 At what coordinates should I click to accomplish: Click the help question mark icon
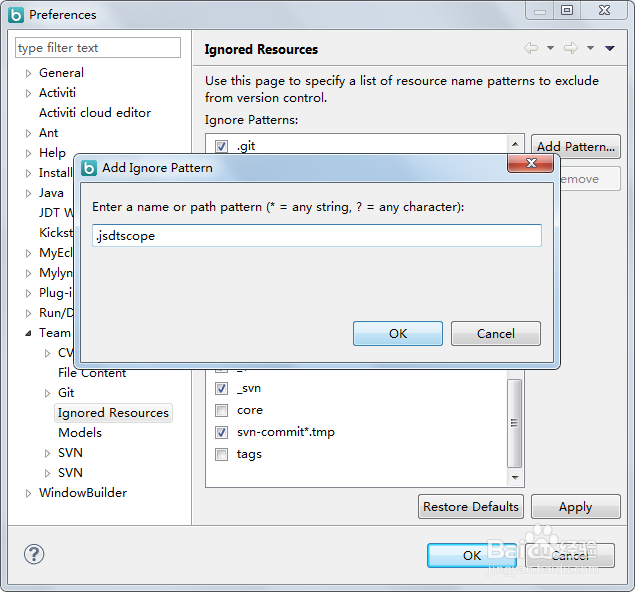click(x=34, y=554)
